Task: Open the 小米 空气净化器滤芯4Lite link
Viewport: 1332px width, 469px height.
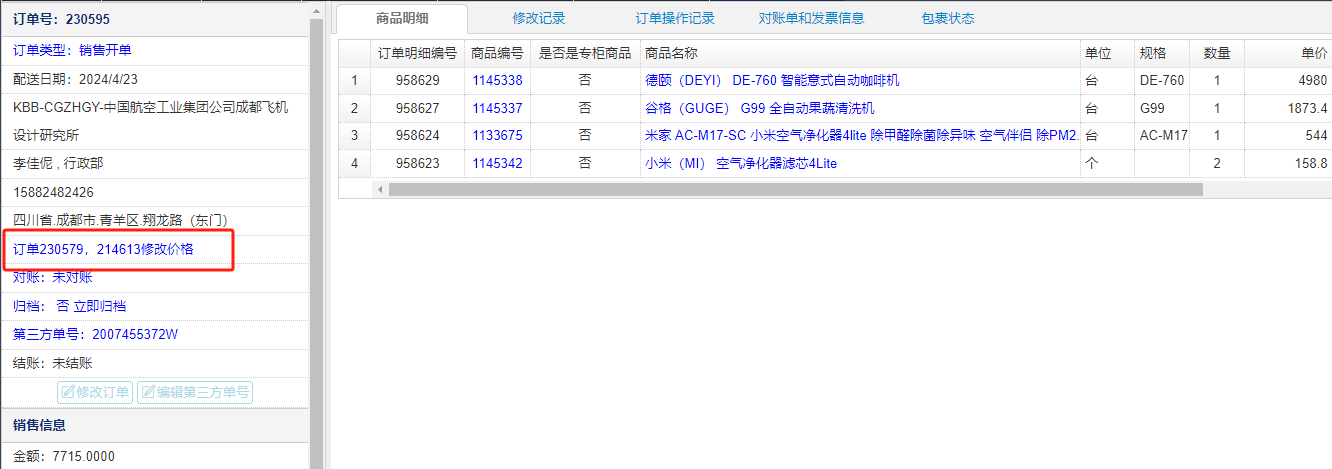Action: [x=741, y=163]
